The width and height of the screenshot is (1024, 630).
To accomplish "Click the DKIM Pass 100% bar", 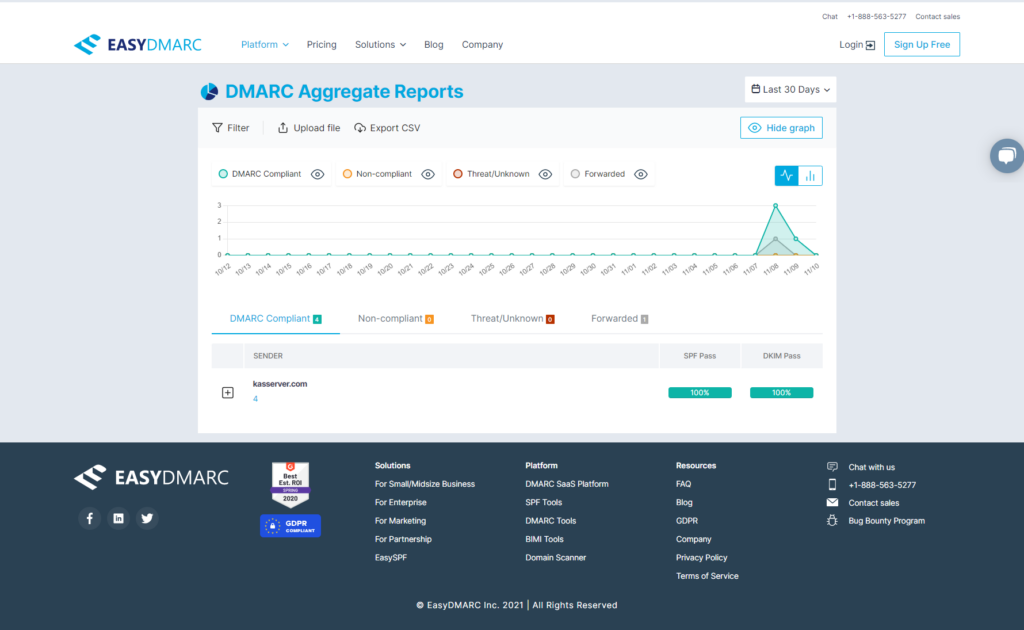I will tap(781, 392).
